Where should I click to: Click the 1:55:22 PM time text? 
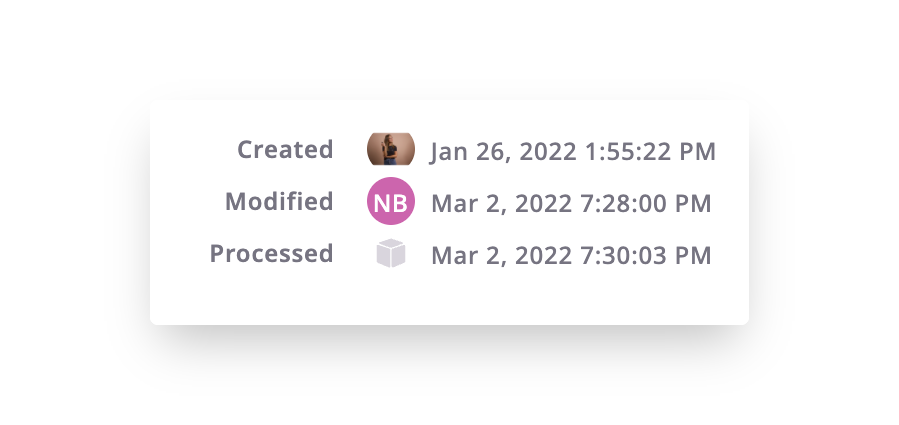[x=650, y=152]
